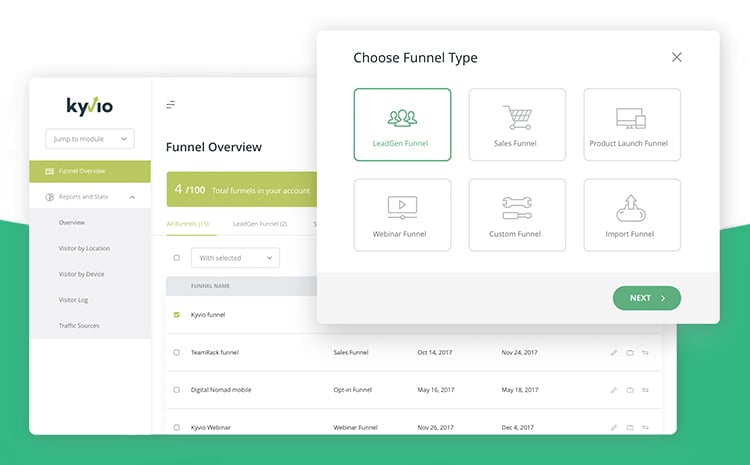Image resolution: width=750 pixels, height=465 pixels.
Task: Select the Webinar Funnel video icon
Action: pyautogui.click(x=402, y=208)
